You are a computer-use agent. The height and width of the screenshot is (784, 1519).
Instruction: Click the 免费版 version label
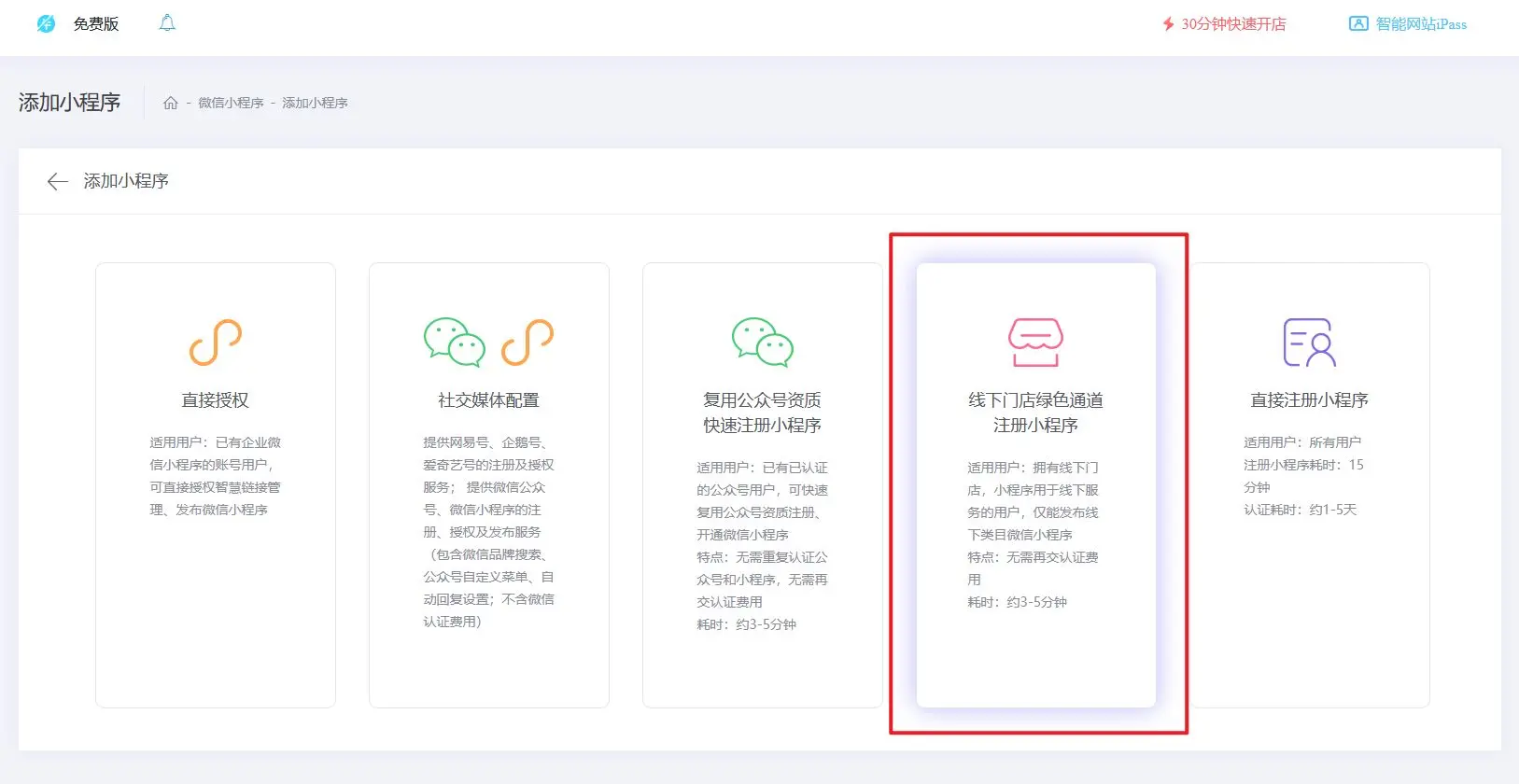tap(96, 24)
